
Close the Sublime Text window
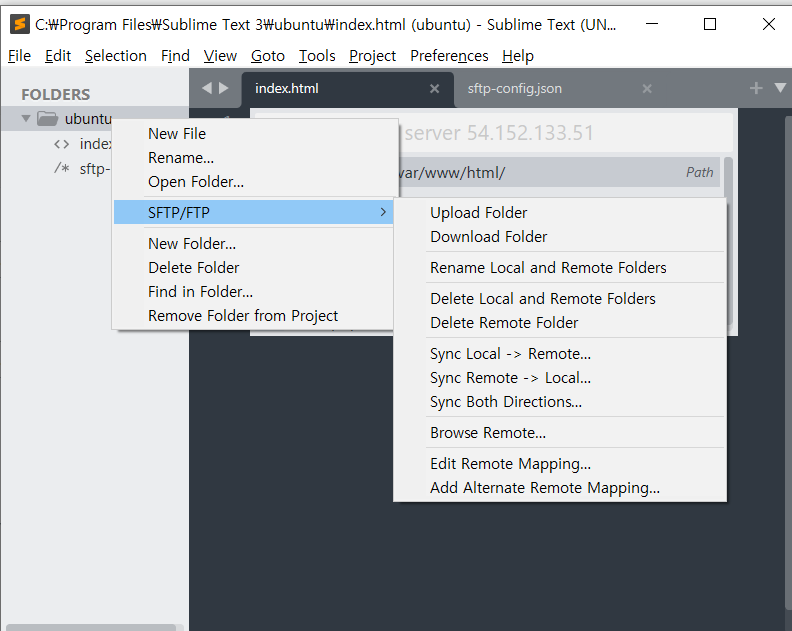(x=768, y=24)
